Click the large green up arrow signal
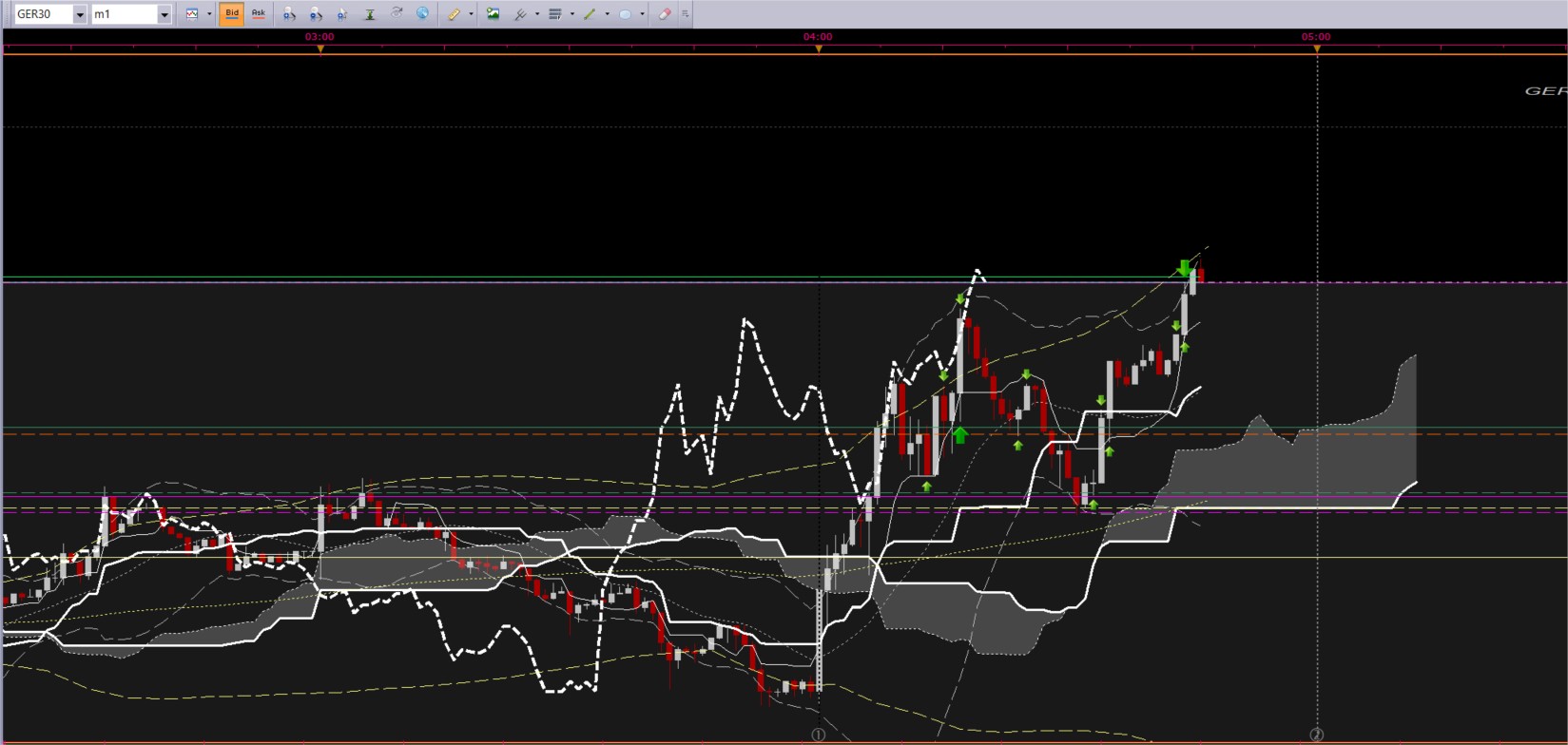Image resolution: width=1568 pixels, height=745 pixels. click(960, 435)
